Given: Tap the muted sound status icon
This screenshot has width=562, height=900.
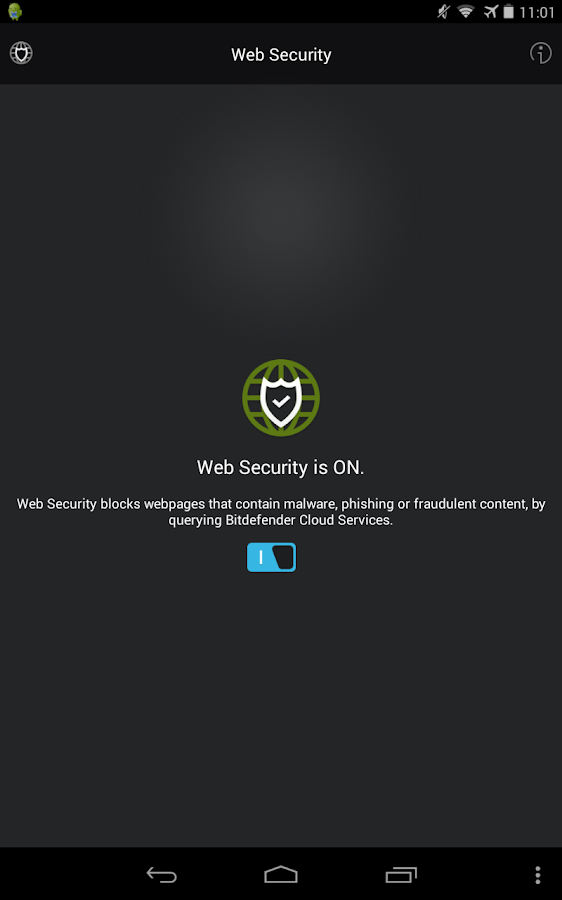Looking at the screenshot, I should coord(443,11).
